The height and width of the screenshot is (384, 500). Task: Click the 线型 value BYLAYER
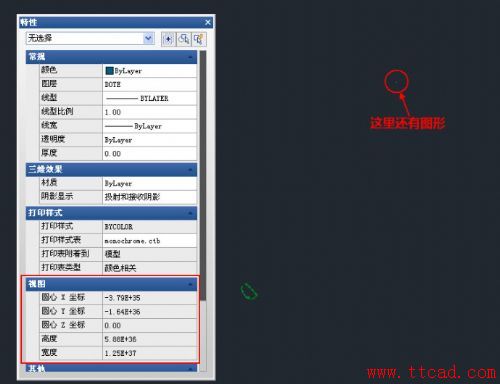click(149, 99)
